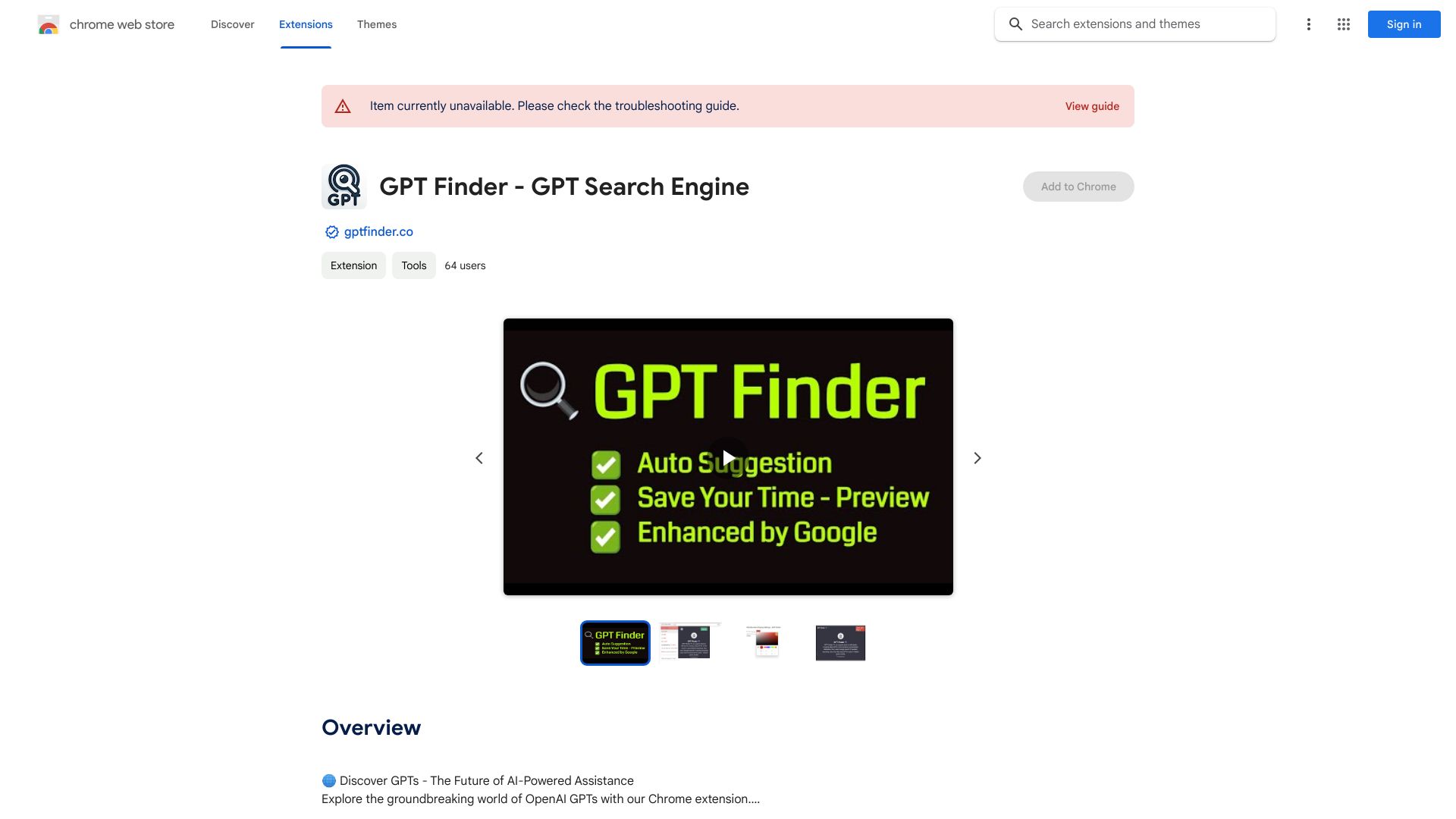1456x819 pixels.
Task: Click next arrow to advance screenshot carousel
Action: coord(977,457)
